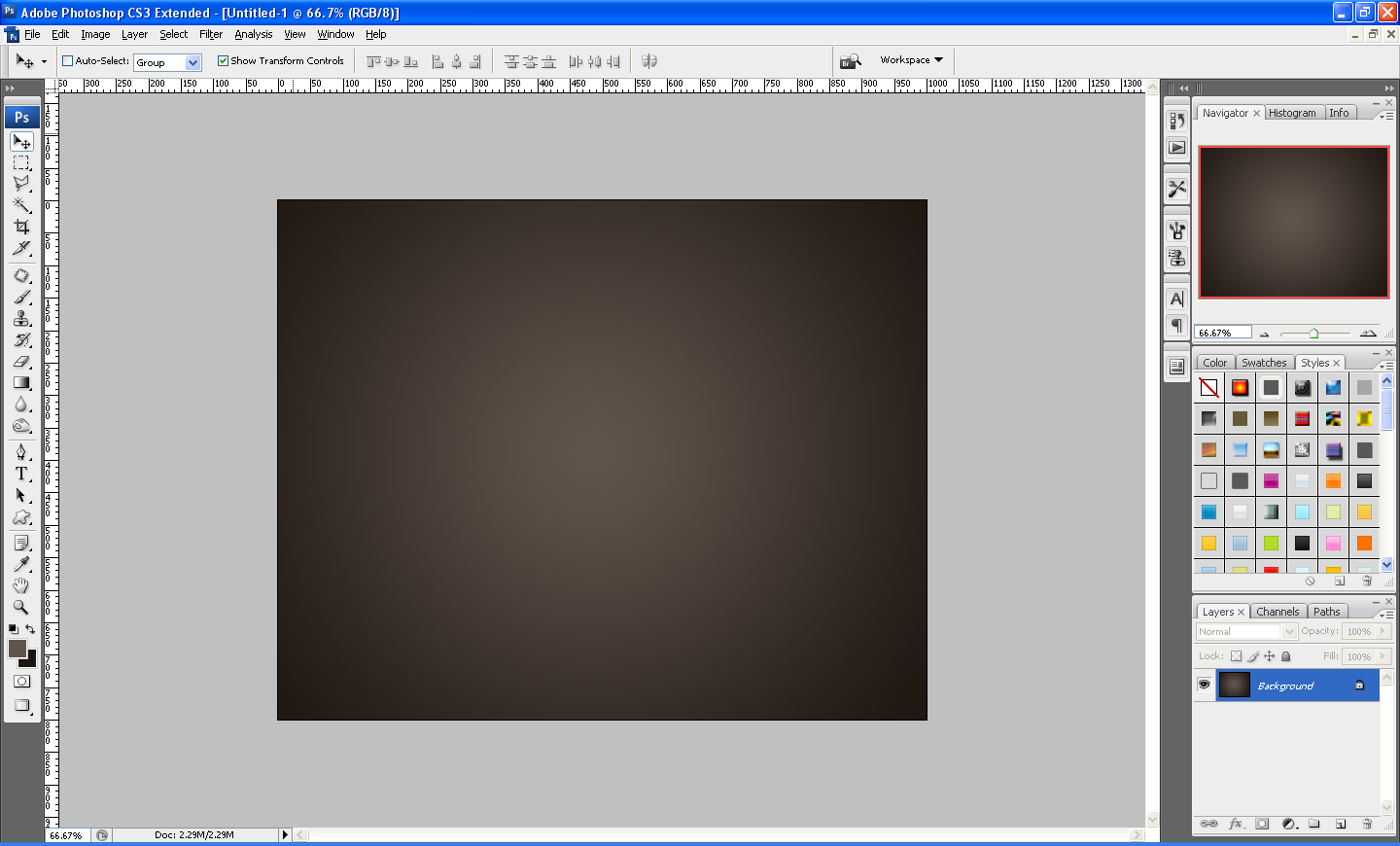
Task: Select the History Brush tool
Action: pos(21,340)
